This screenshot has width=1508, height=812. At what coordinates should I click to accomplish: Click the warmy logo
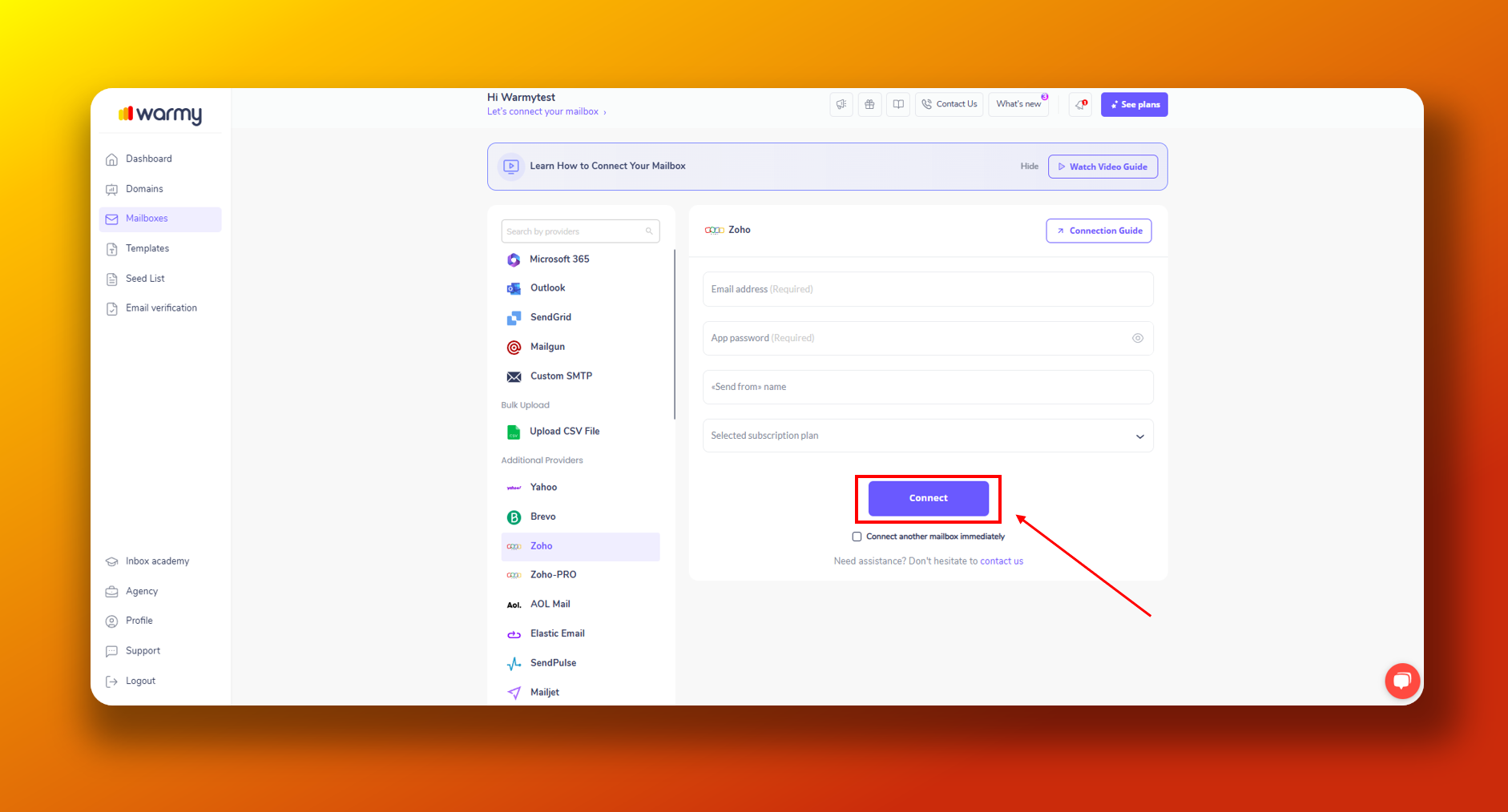(160, 115)
